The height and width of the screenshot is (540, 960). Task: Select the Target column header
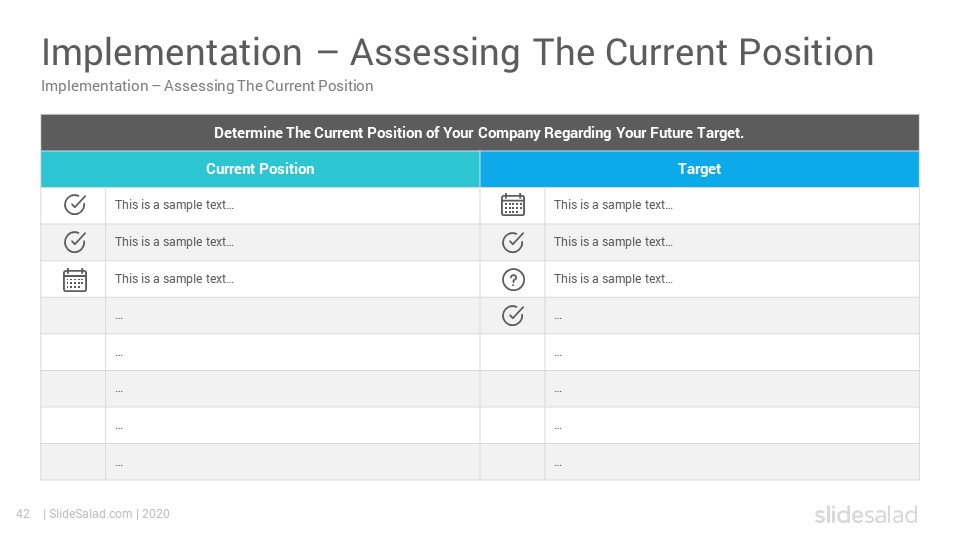699,169
